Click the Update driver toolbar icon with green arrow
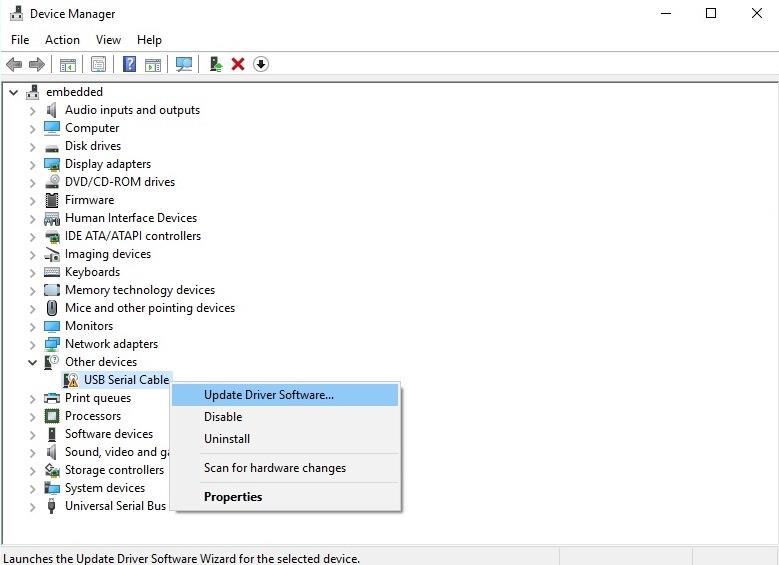Screen dimensions: 779x565 tap(215, 64)
